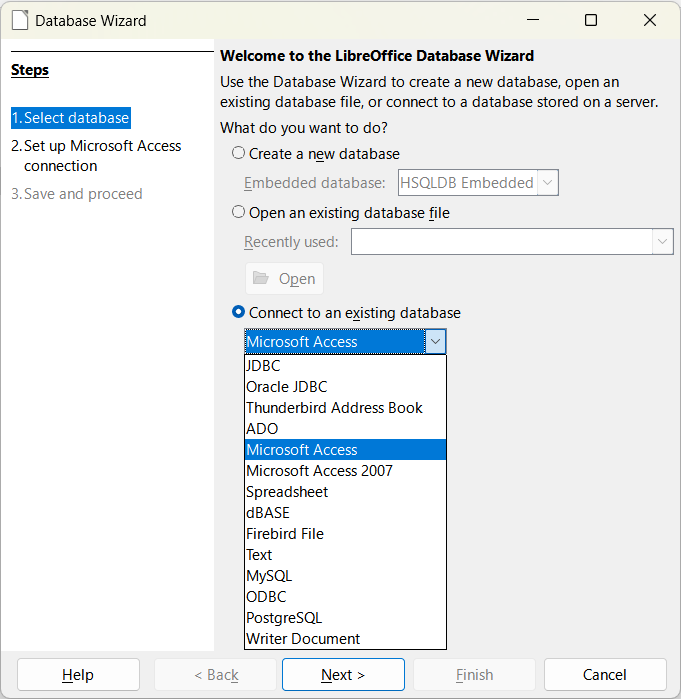
Task: Click the Help button
Action: (78, 674)
